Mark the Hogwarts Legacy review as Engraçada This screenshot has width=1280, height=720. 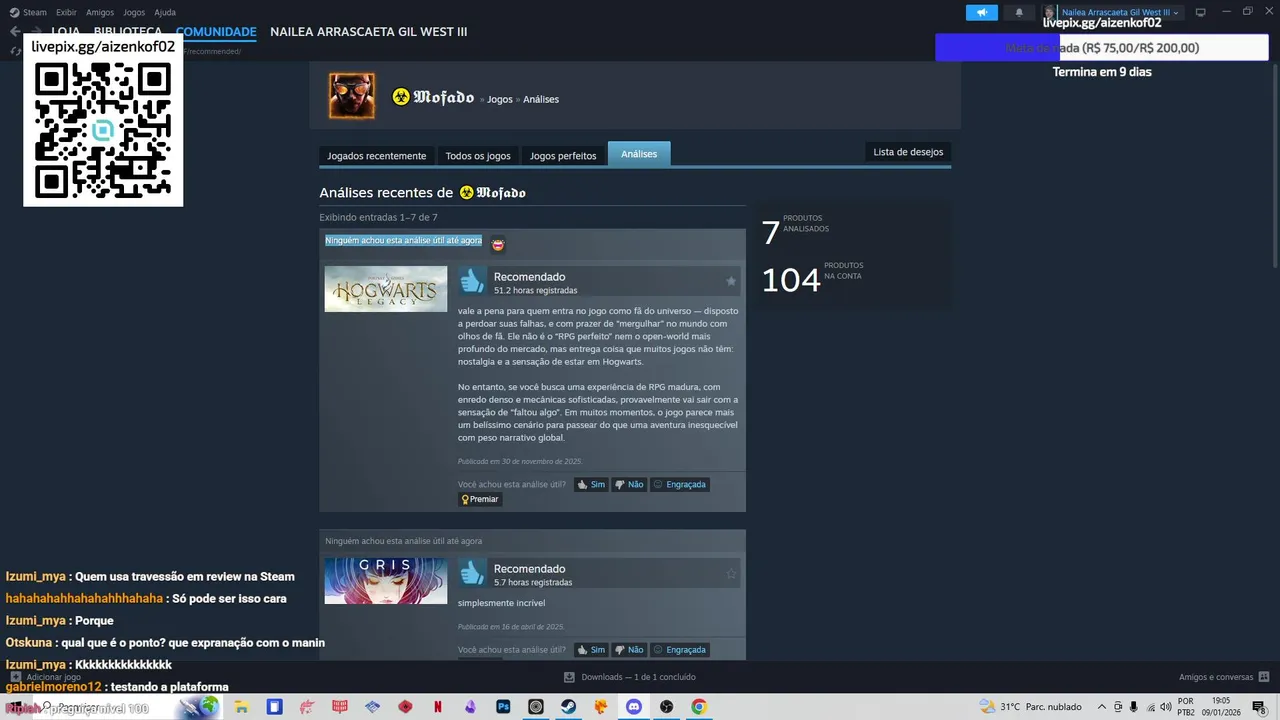pos(680,484)
